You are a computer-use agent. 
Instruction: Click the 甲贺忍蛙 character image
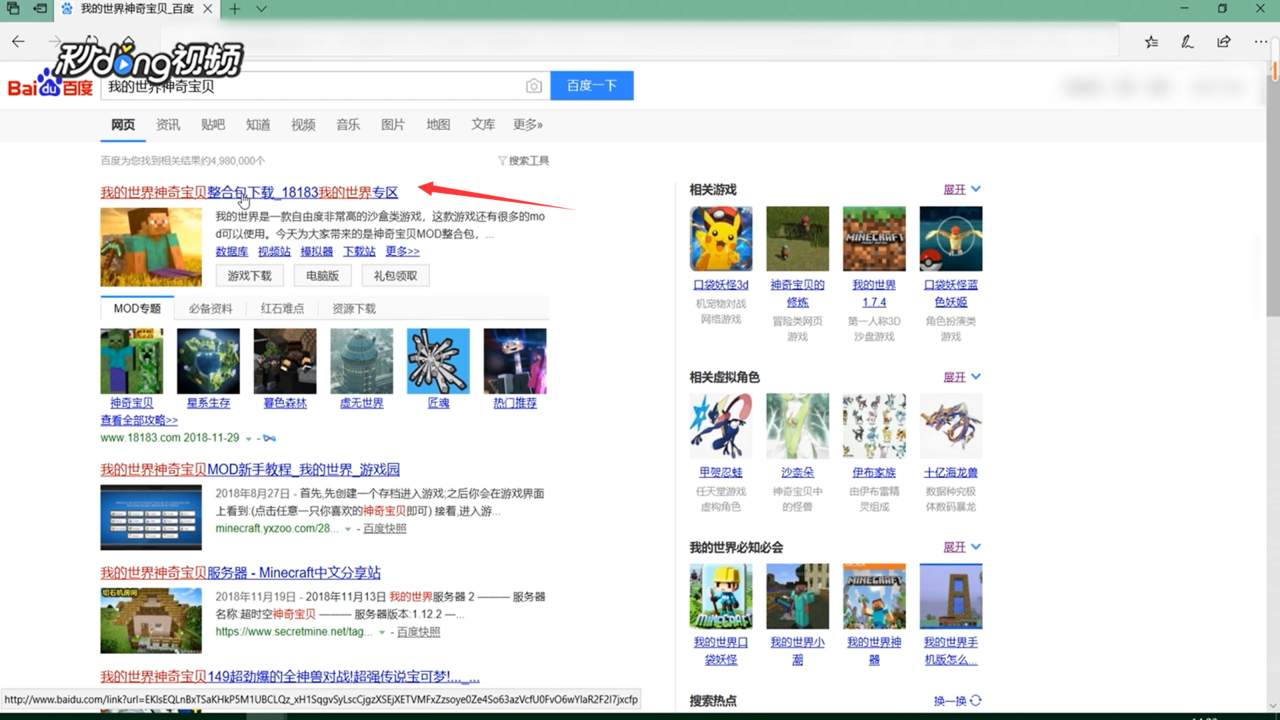721,426
